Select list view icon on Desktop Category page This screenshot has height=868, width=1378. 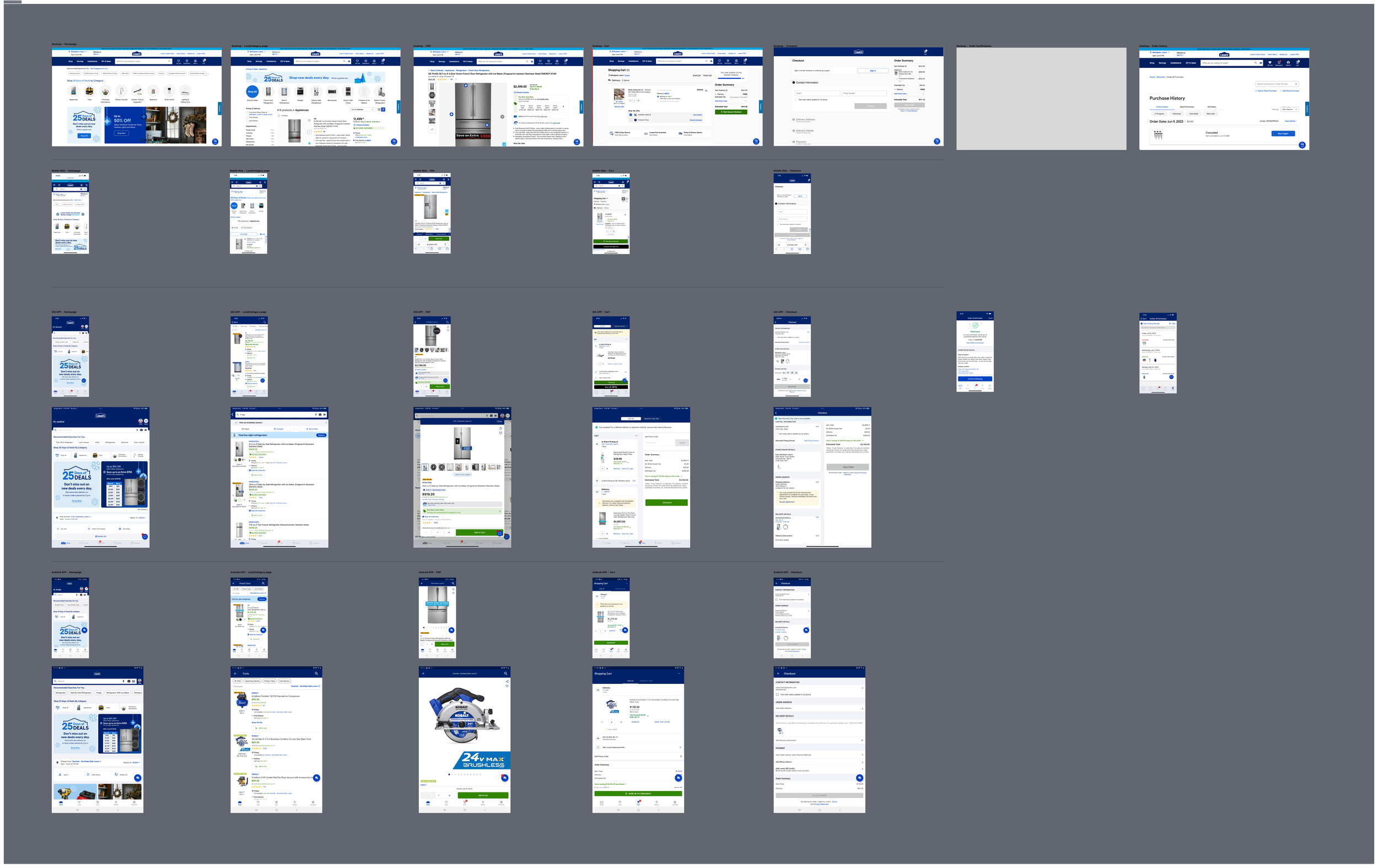[x=384, y=110]
